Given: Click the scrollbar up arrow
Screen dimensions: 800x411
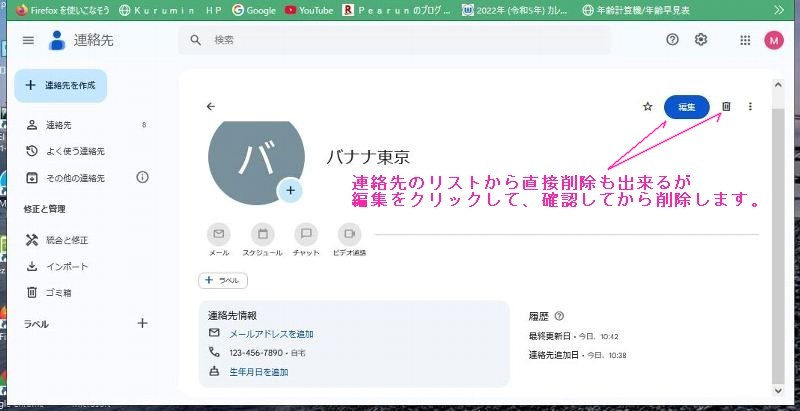Looking at the screenshot, I should tap(778, 85).
